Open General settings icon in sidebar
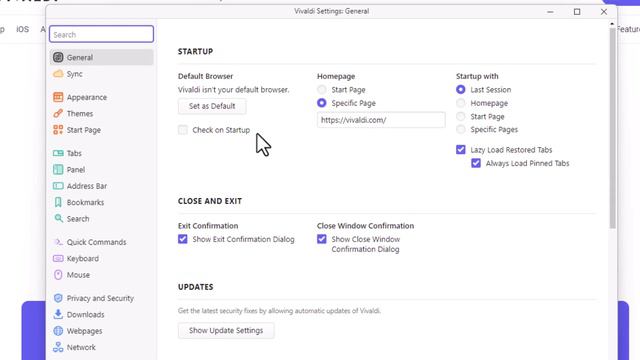 [58, 58]
